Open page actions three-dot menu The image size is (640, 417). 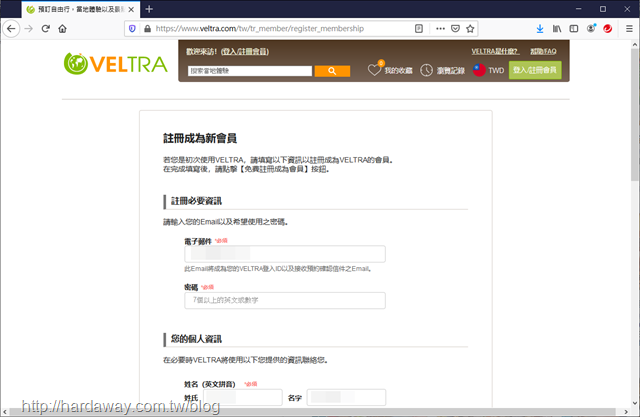[440, 29]
